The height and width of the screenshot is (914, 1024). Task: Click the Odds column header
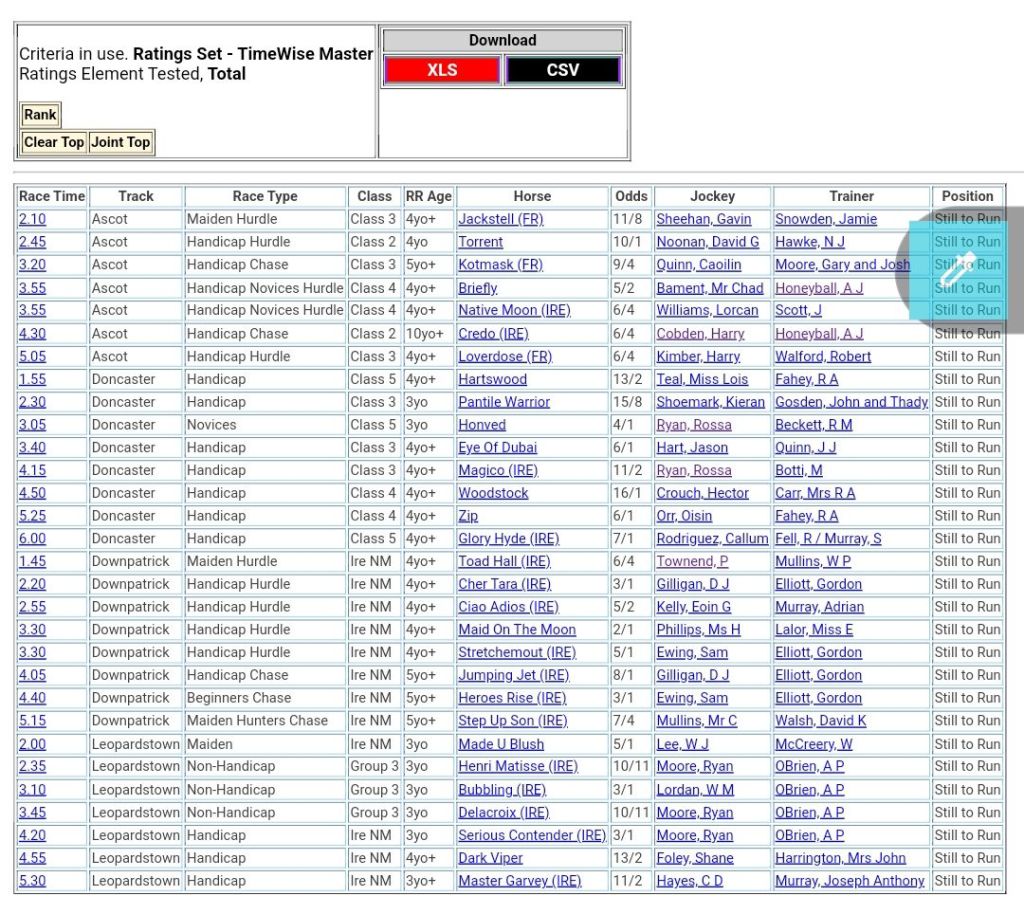point(631,196)
